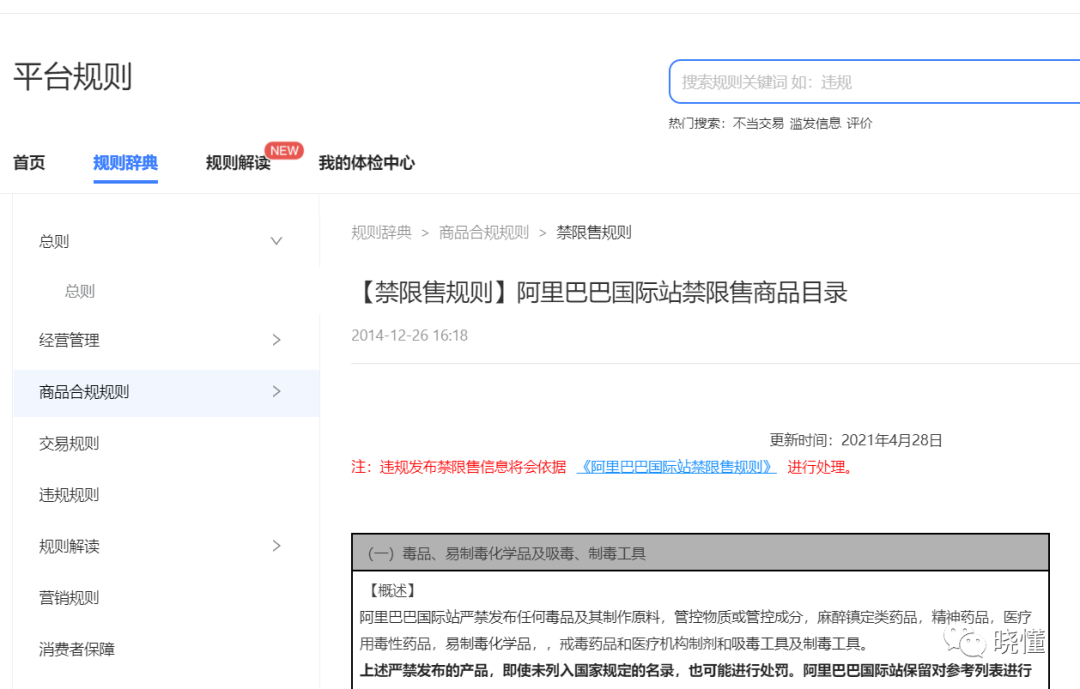Expand the 商品合规规则 chevron

pyautogui.click(x=276, y=391)
